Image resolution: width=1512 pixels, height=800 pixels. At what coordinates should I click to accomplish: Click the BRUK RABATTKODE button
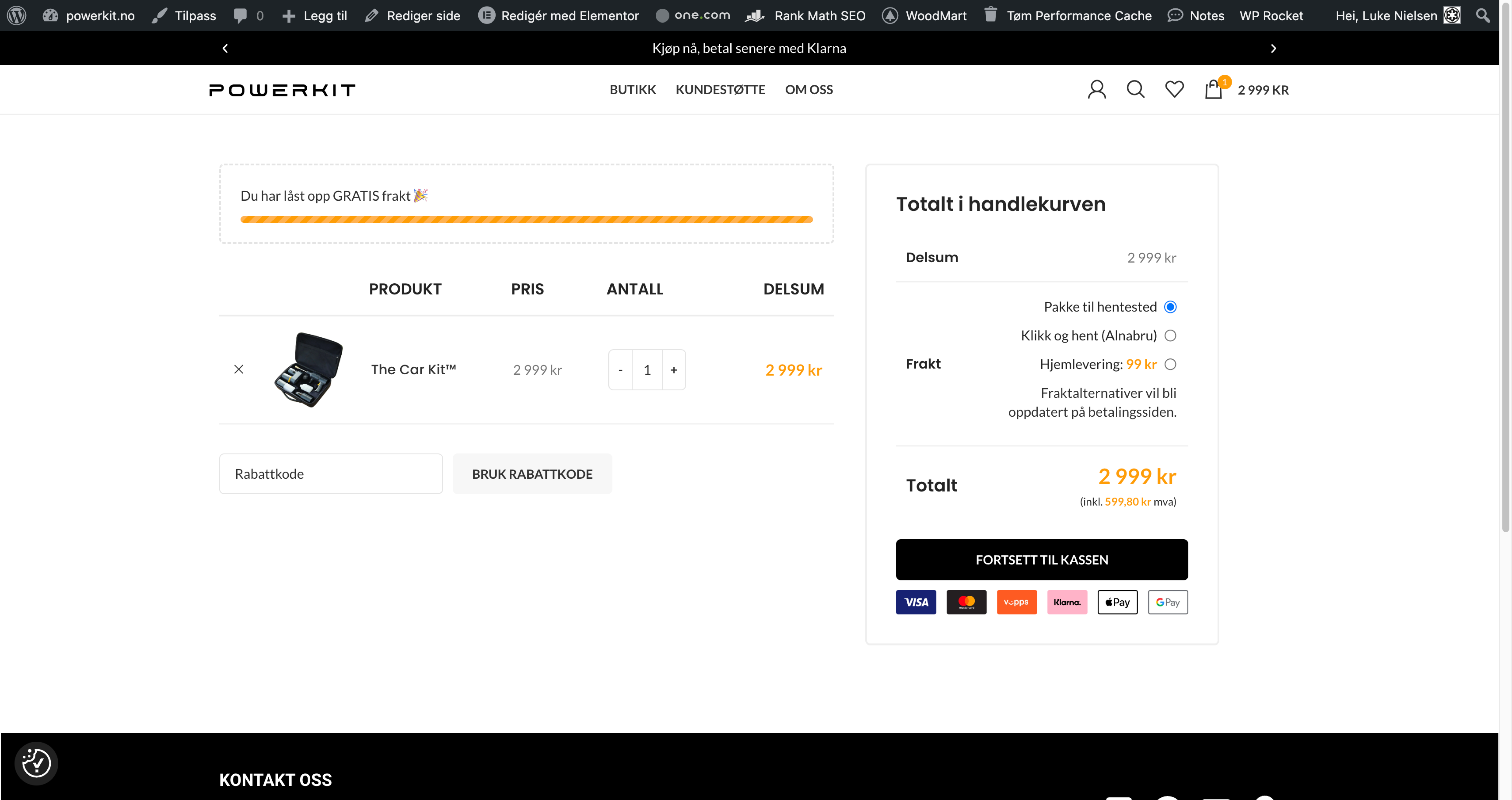pos(532,474)
